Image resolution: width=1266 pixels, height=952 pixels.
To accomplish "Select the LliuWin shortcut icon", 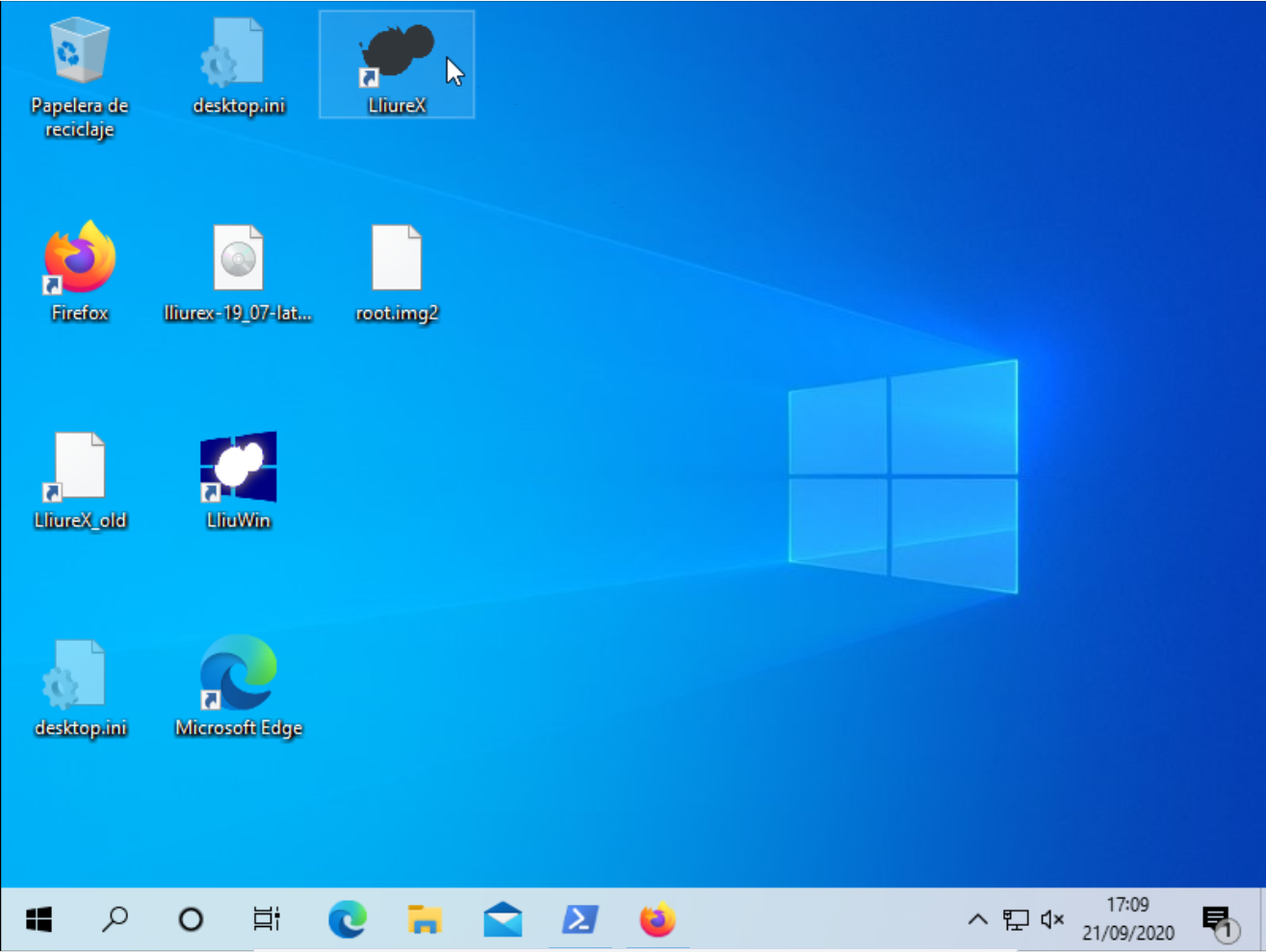I will click(238, 481).
